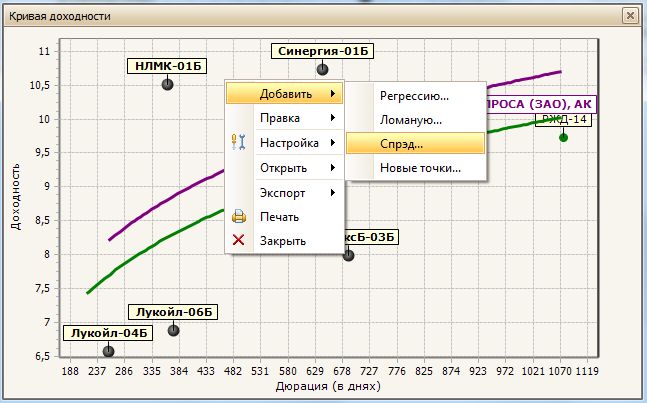
Task: Click the printer icon beside Печать
Action: 238,216
